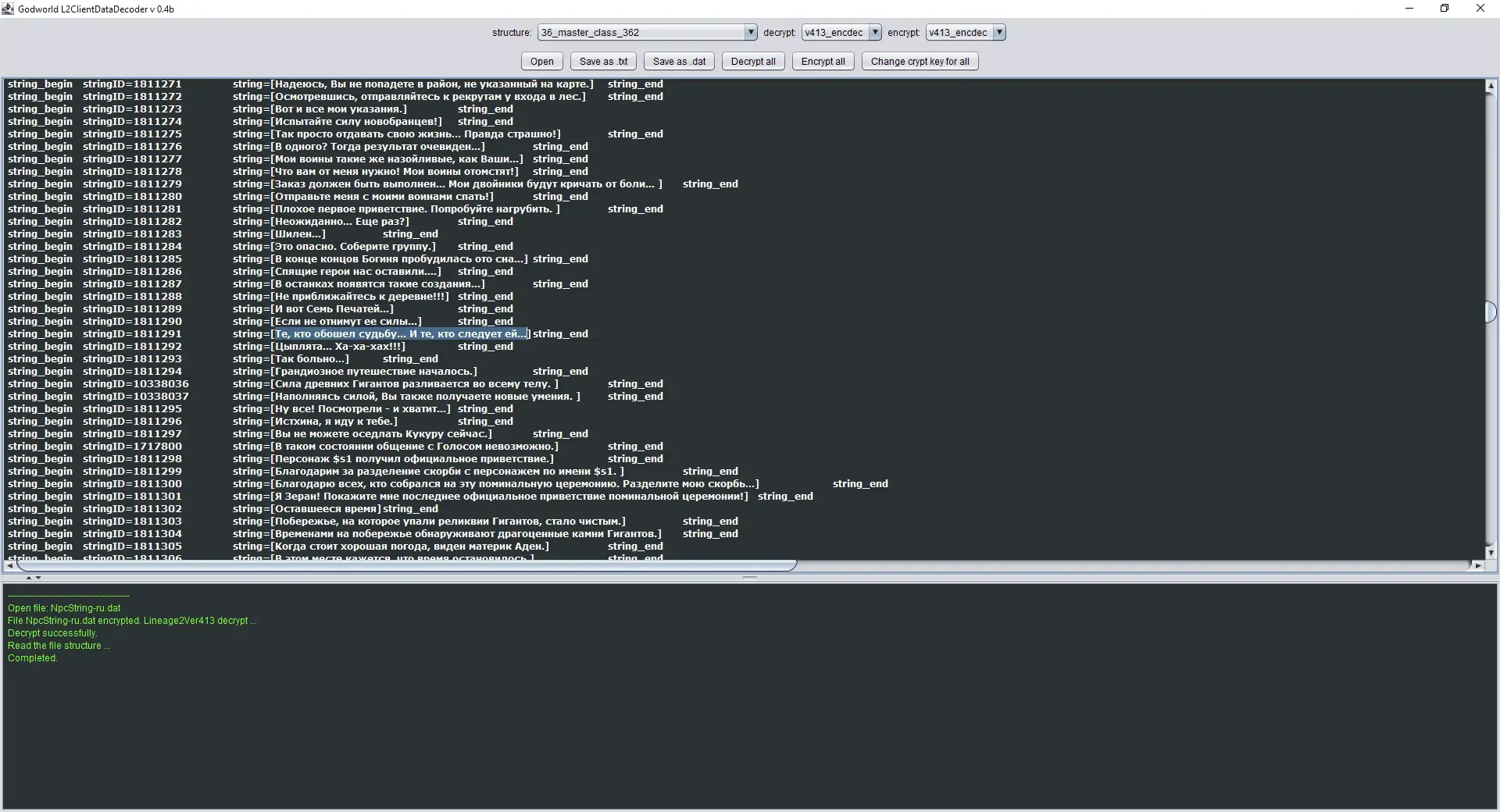Click the vertical scrollbar down arrow
This screenshot has width=1500, height=812.
1491,552
